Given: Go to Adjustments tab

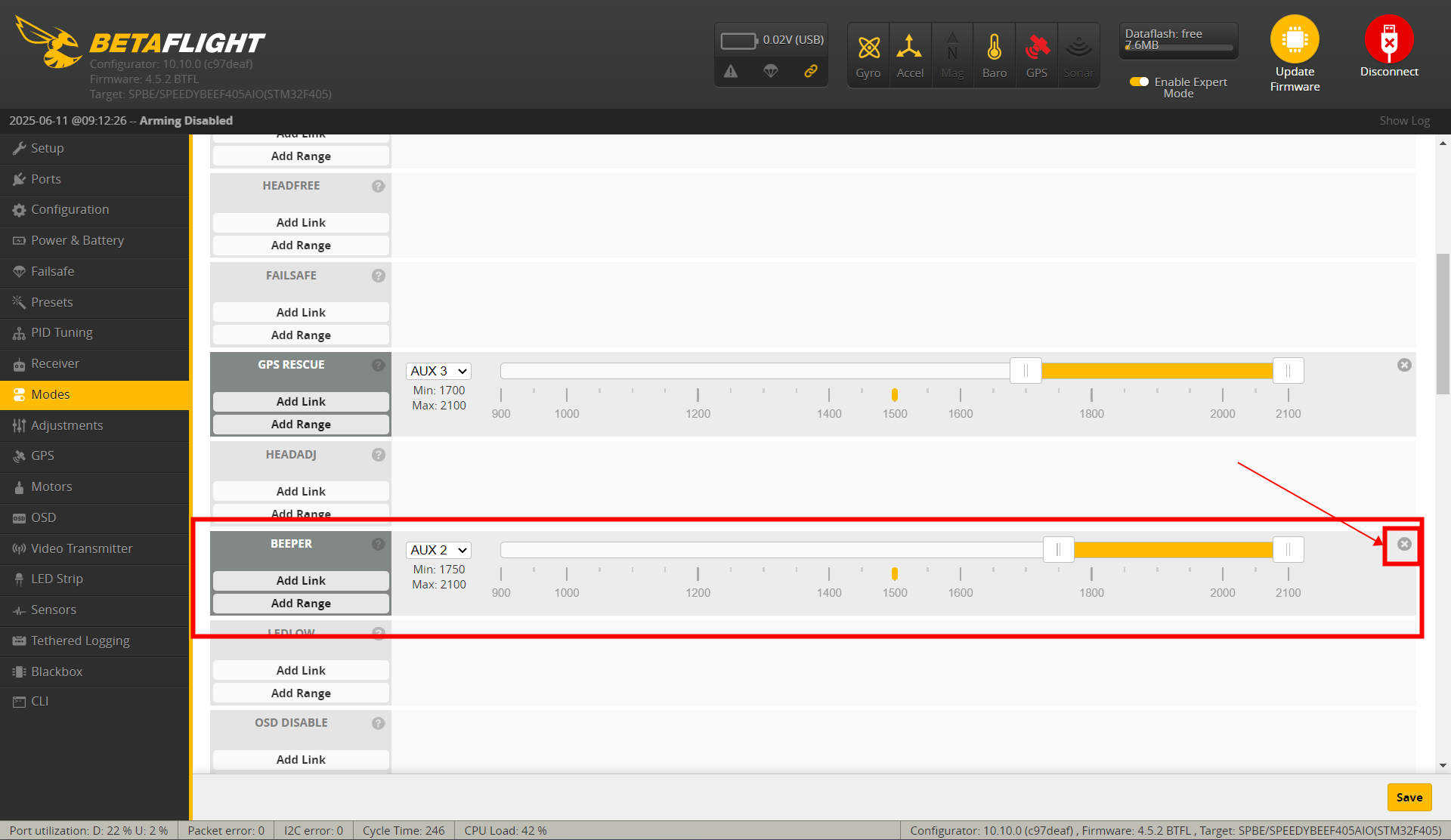Looking at the screenshot, I should pyautogui.click(x=94, y=425).
